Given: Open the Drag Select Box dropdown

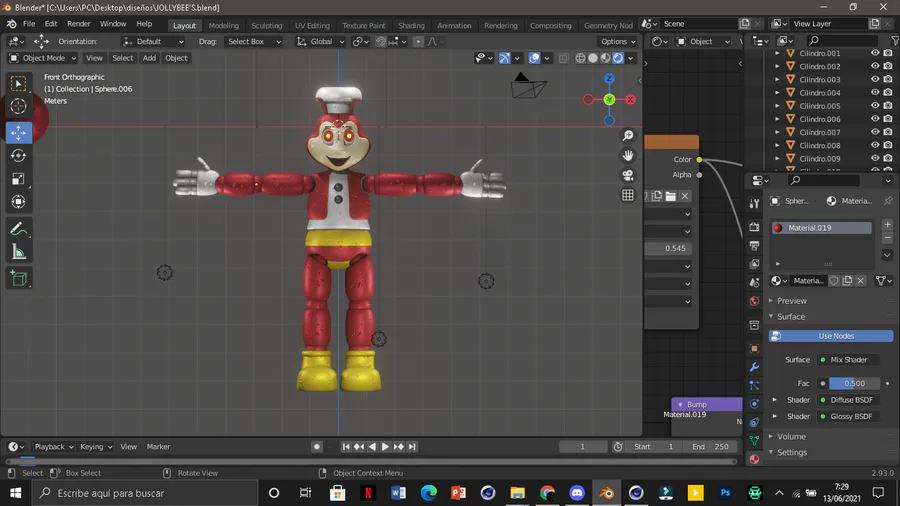Looking at the screenshot, I should pyautogui.click(x=254, y=41).
